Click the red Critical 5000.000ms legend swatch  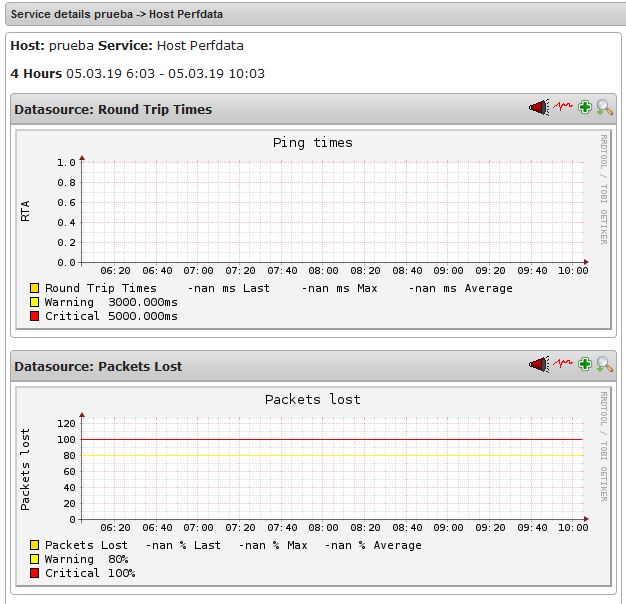coord(35,317)
